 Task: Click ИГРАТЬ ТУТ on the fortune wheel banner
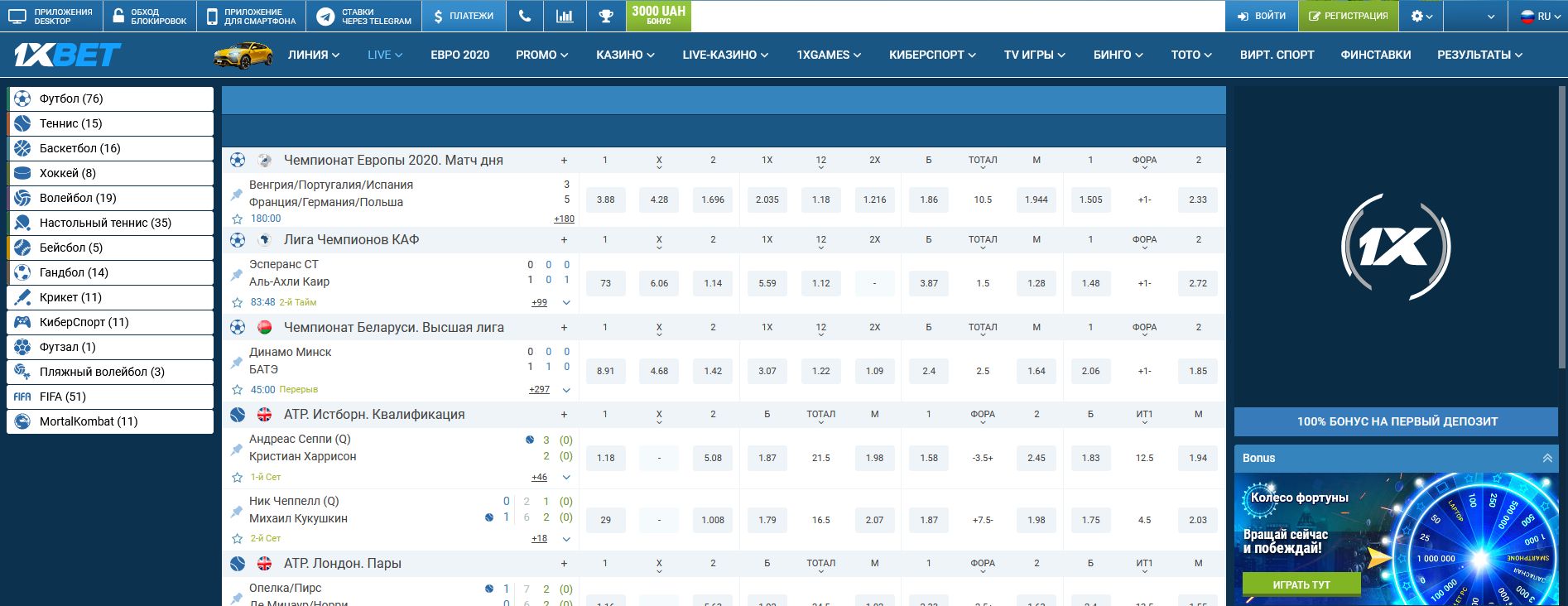pos(1301,584)
